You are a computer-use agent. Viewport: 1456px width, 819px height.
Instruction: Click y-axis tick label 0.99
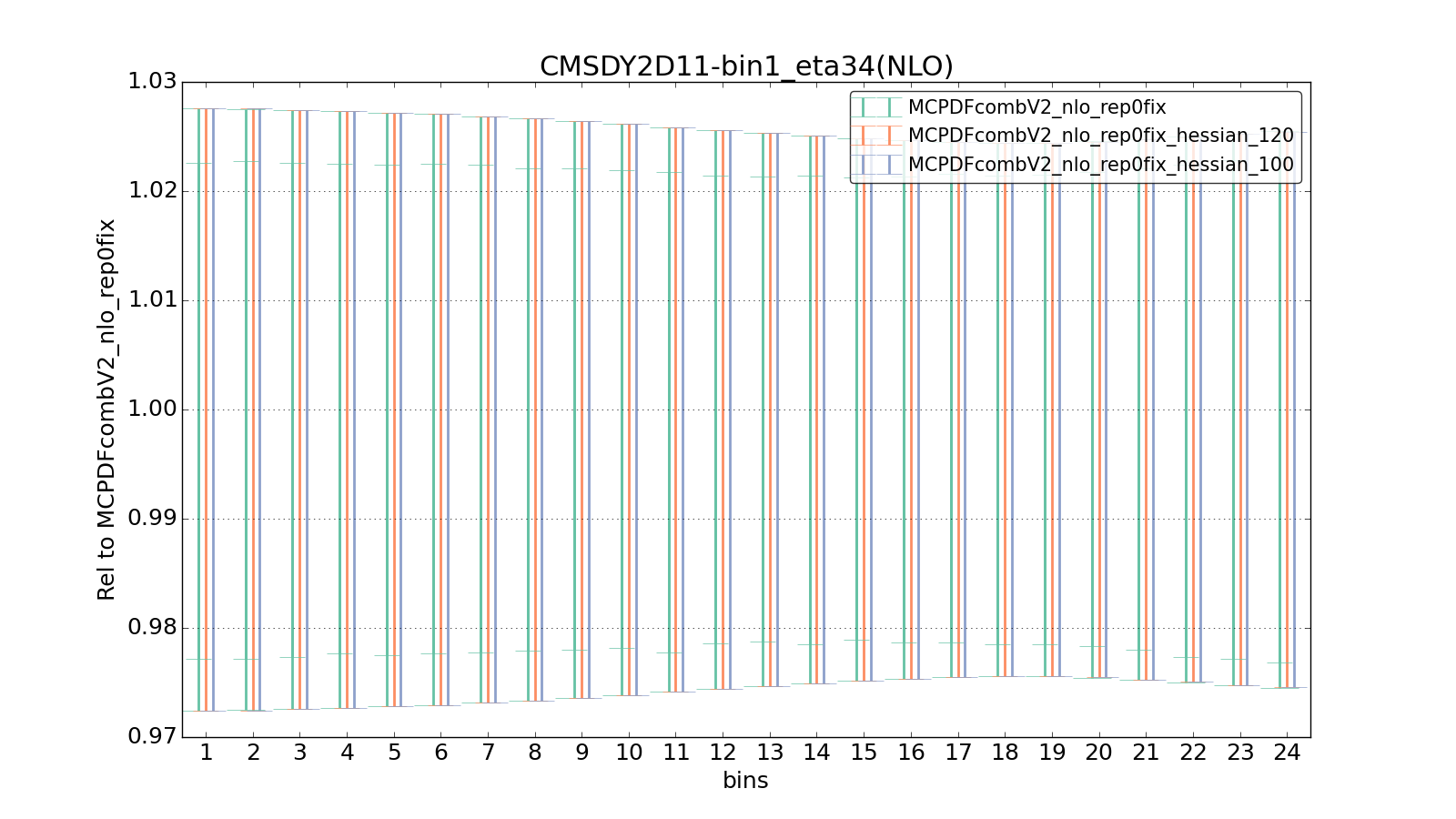(x=152, y=519)
